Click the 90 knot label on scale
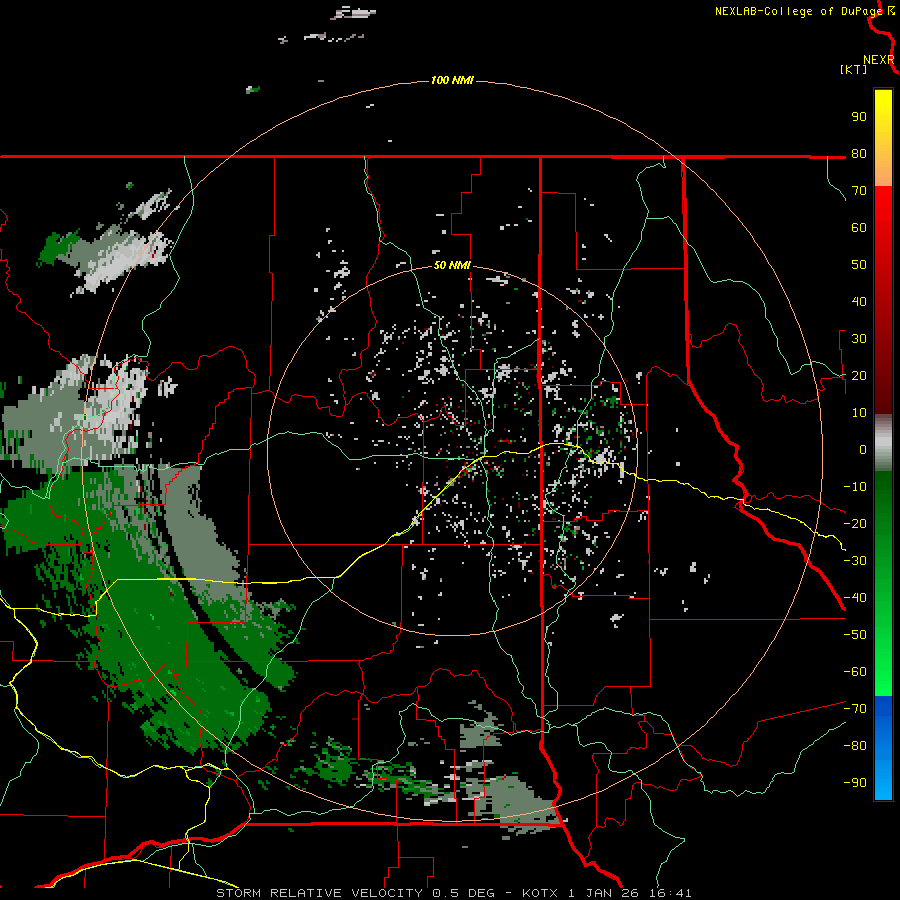 [859, 117]
